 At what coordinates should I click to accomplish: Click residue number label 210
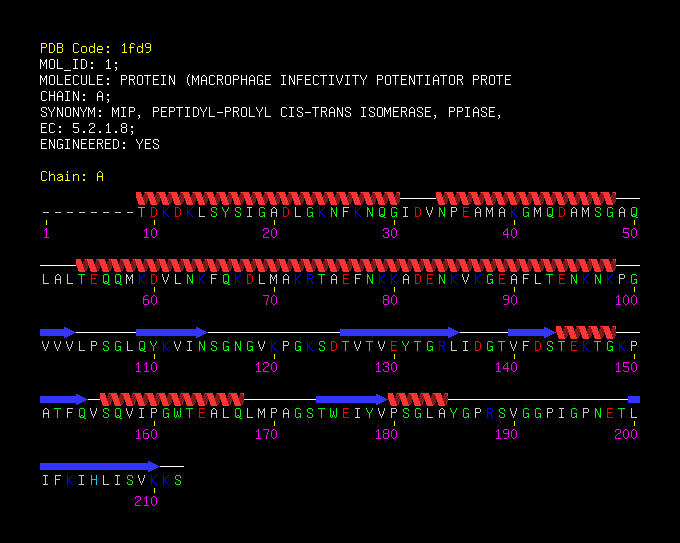pos(147,501)
